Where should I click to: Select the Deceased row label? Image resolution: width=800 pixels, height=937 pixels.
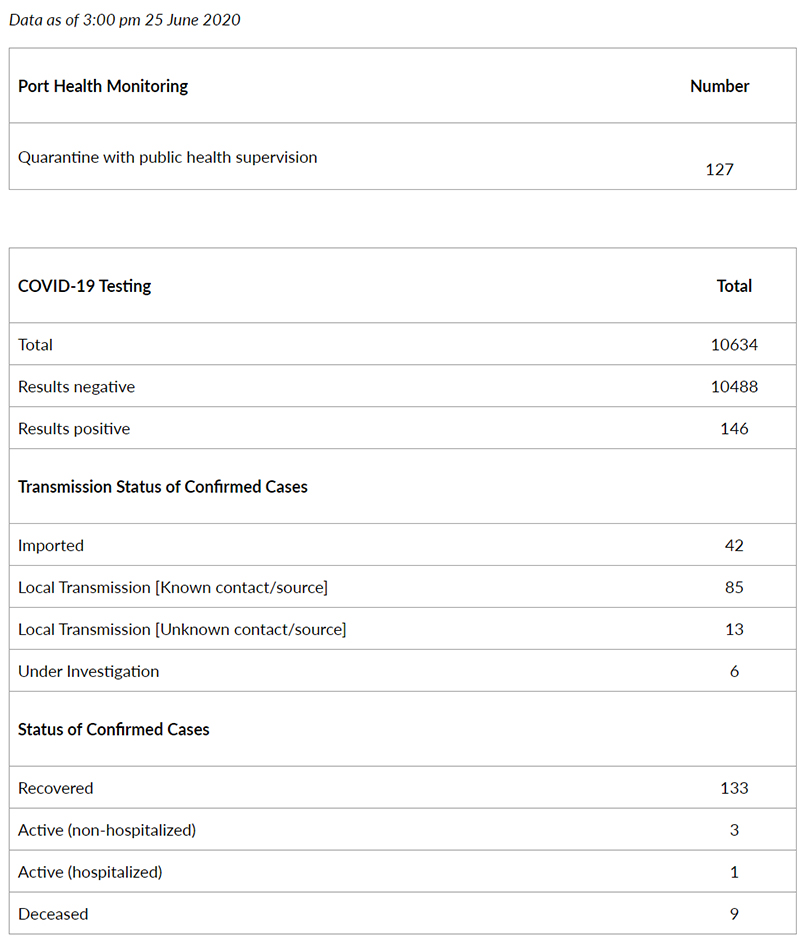click(x=53, y=914)
